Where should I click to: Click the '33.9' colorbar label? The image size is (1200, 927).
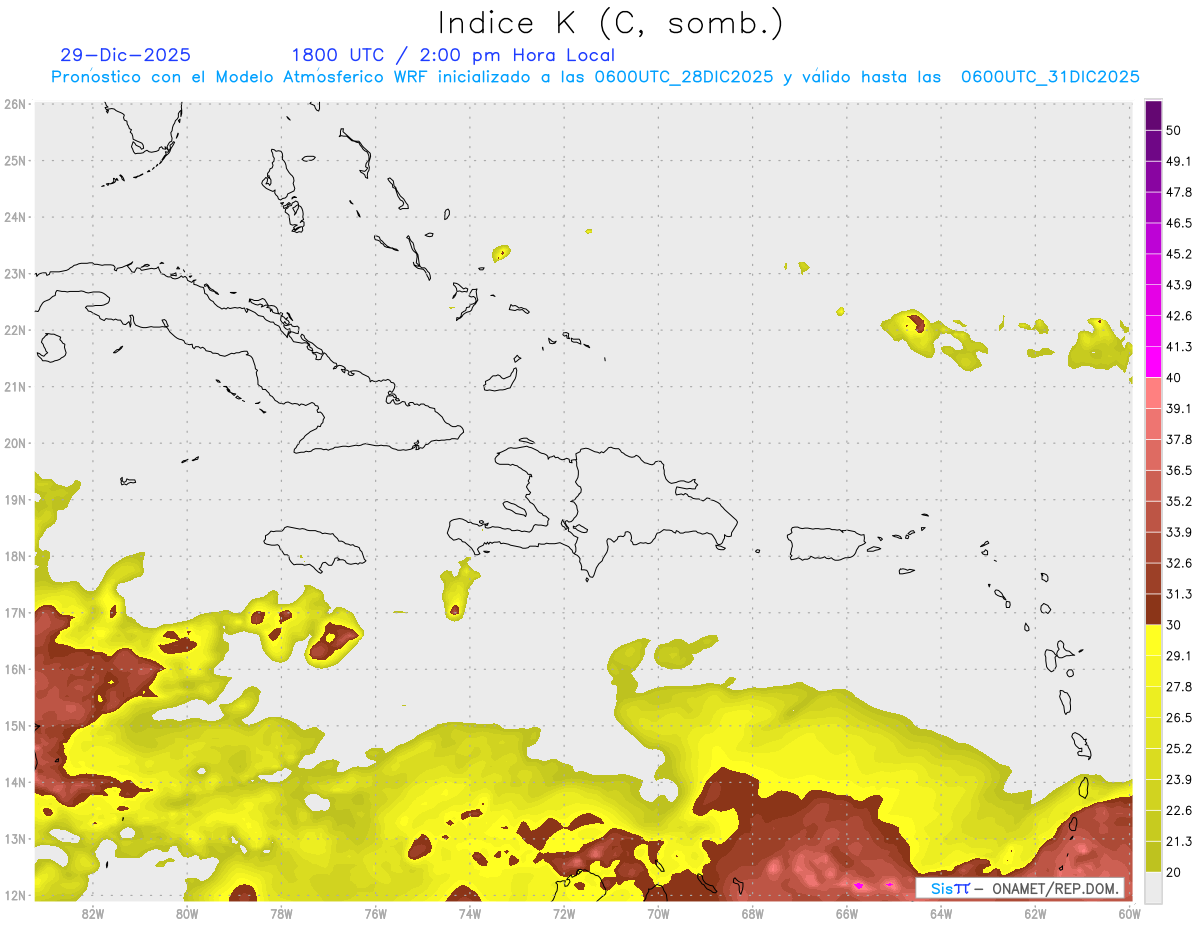click(x=1178, y=532)
